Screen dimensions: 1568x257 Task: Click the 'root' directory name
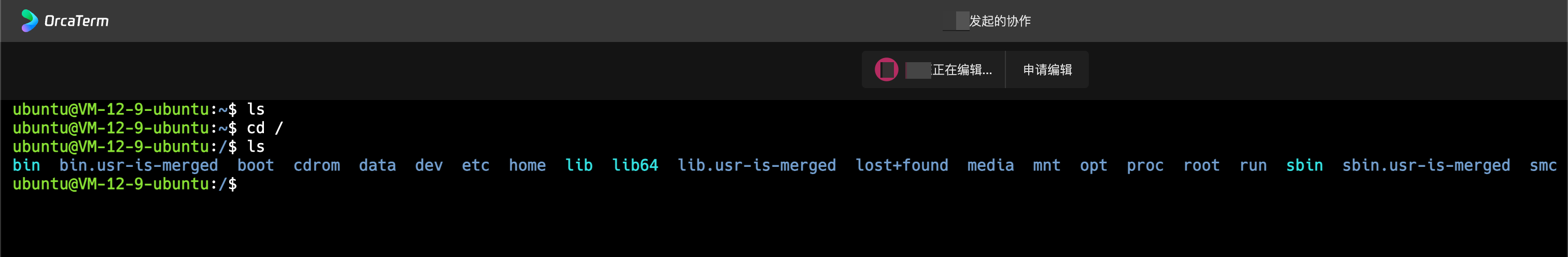tap(1201, 165)
